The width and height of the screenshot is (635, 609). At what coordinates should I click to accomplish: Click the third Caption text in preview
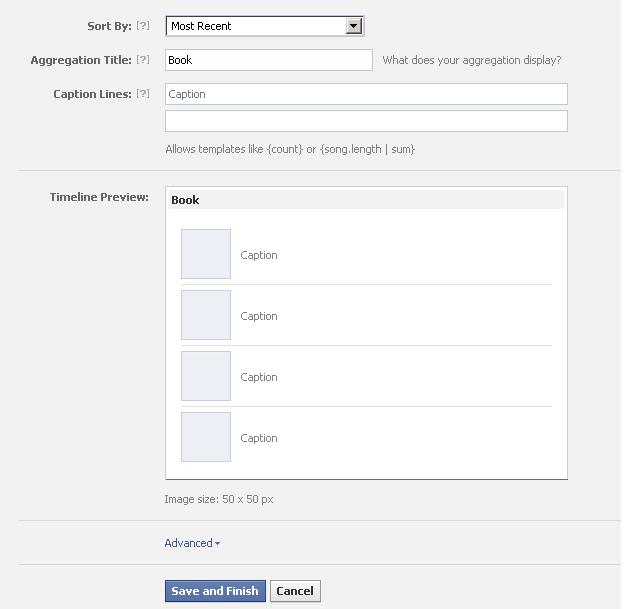259,377
